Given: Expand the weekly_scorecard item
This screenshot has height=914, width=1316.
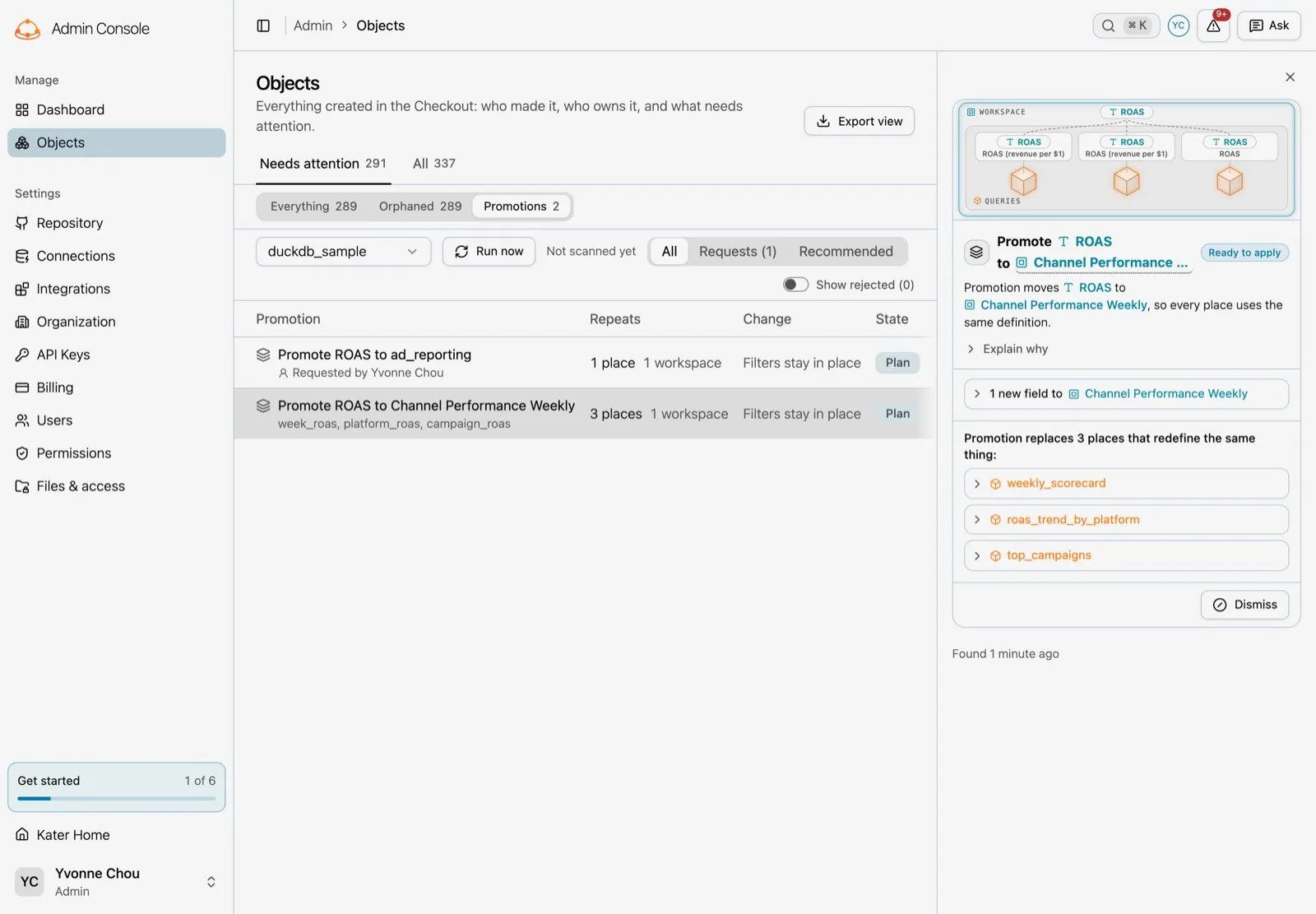Looking at the screenshot, I should click(1126, 484).
